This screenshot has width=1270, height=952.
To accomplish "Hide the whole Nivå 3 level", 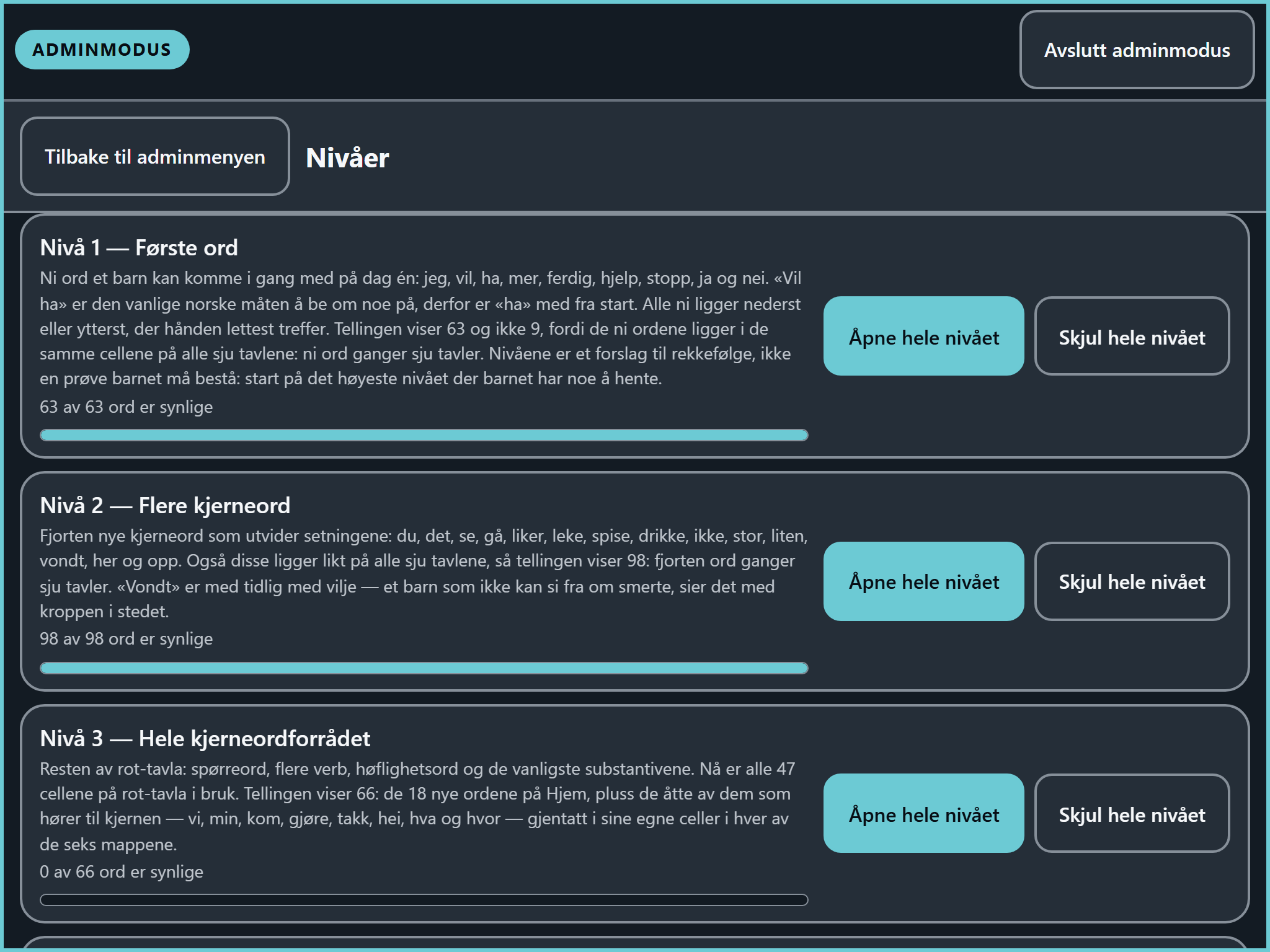I will pos(1132,813).
